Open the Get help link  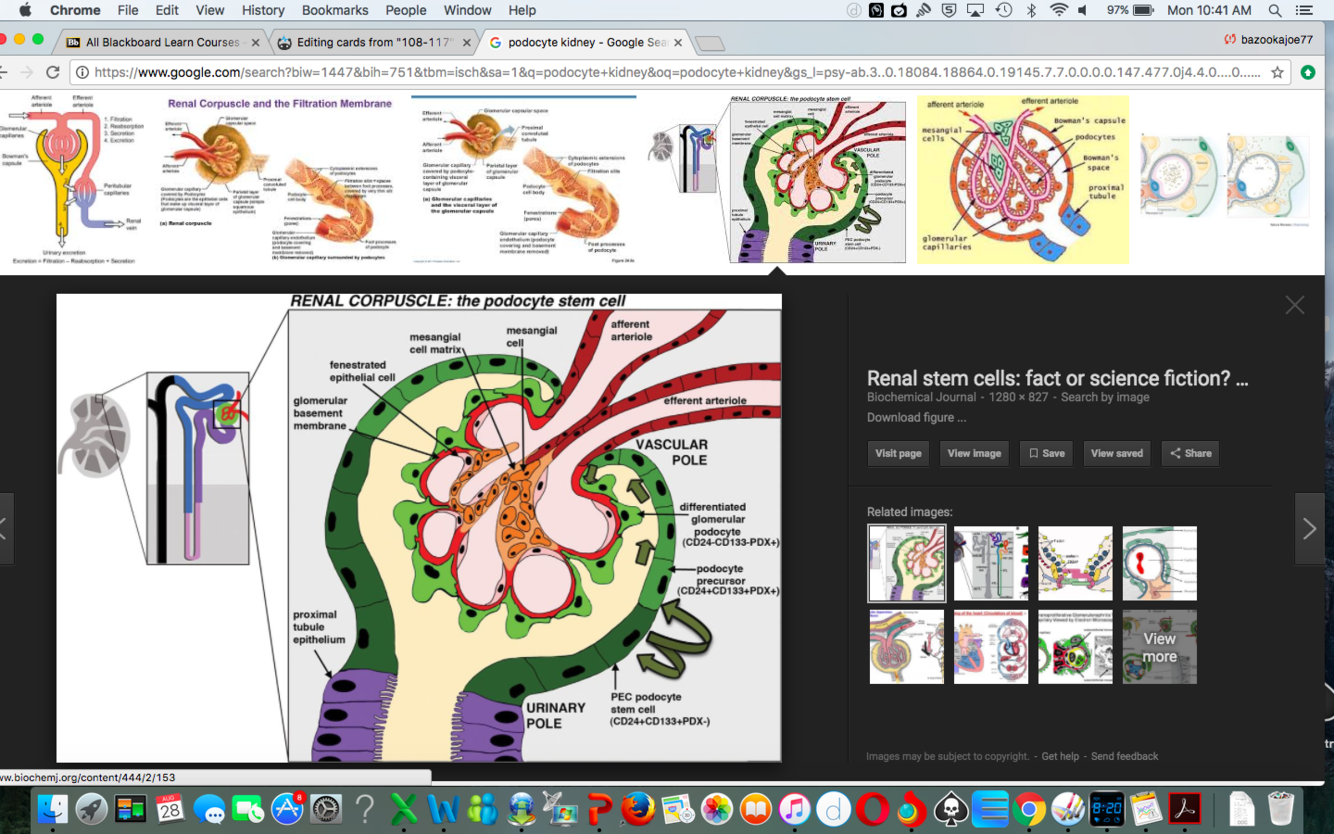coord(1060,756)
